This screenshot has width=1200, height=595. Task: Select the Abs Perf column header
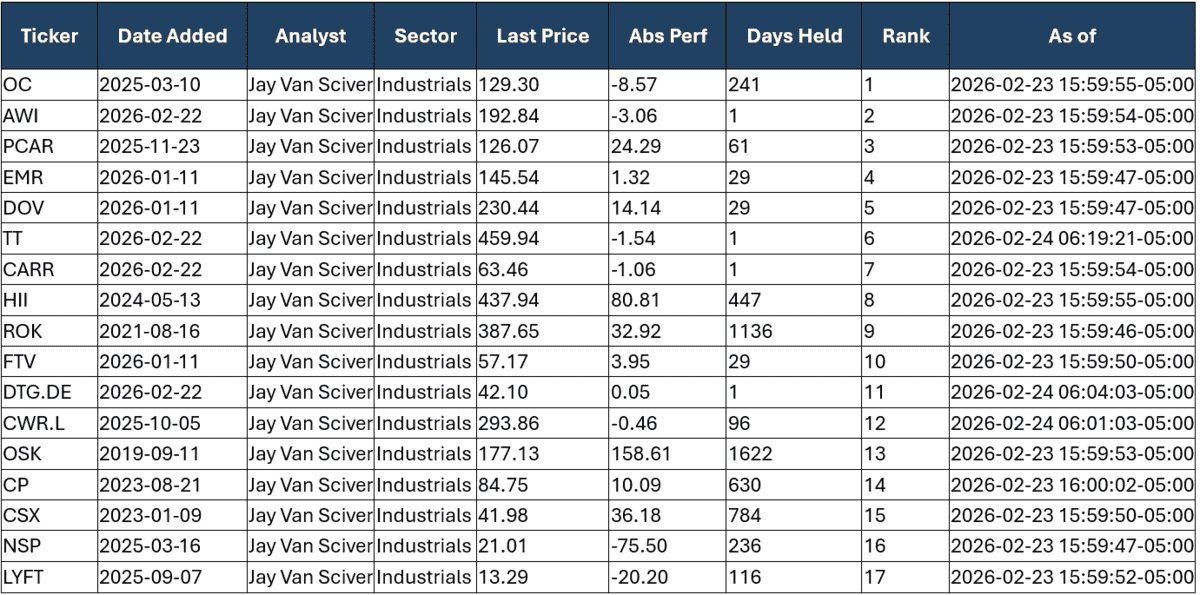coord(667,35)
